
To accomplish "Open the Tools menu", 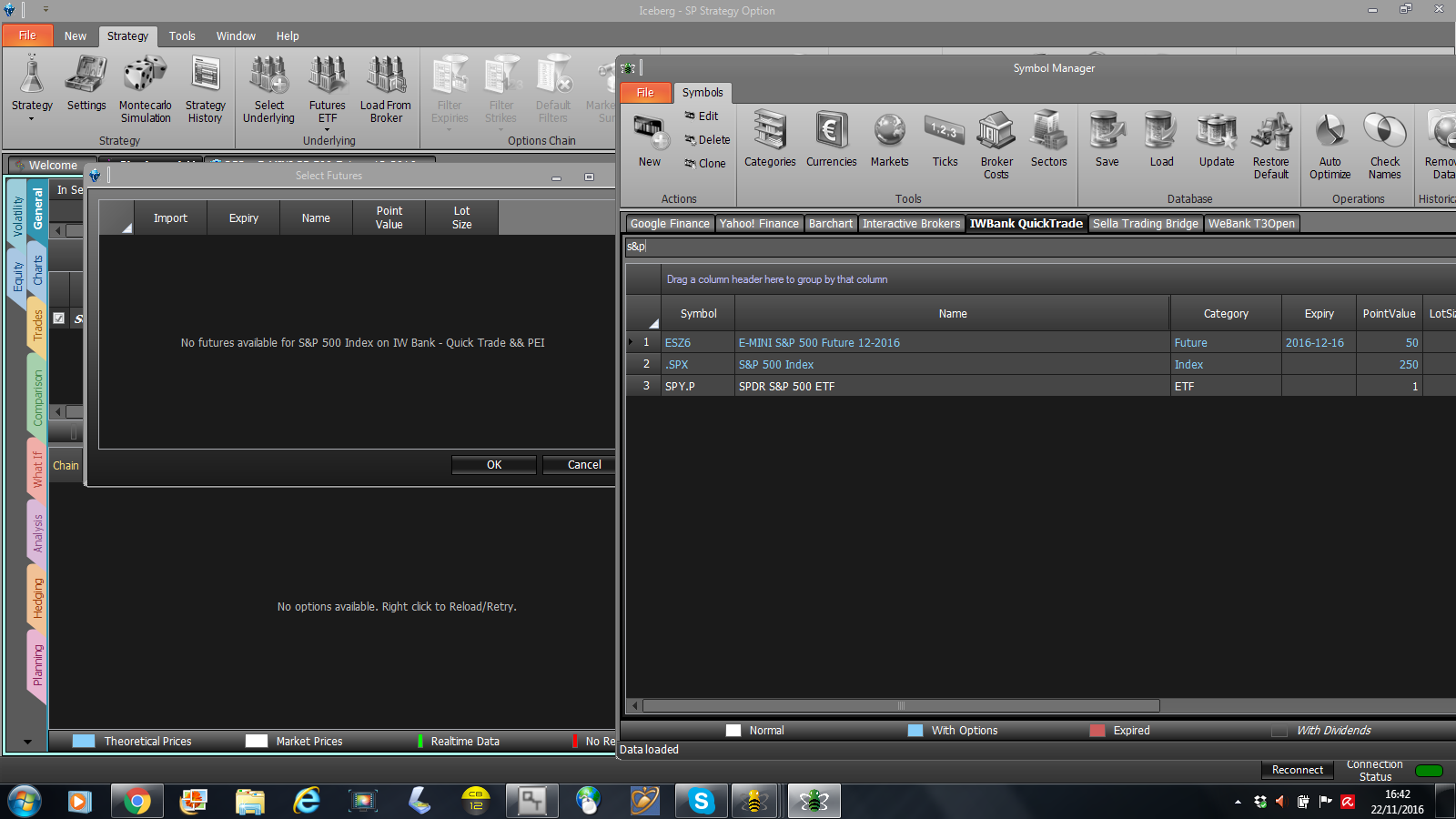I will point(182,36).
